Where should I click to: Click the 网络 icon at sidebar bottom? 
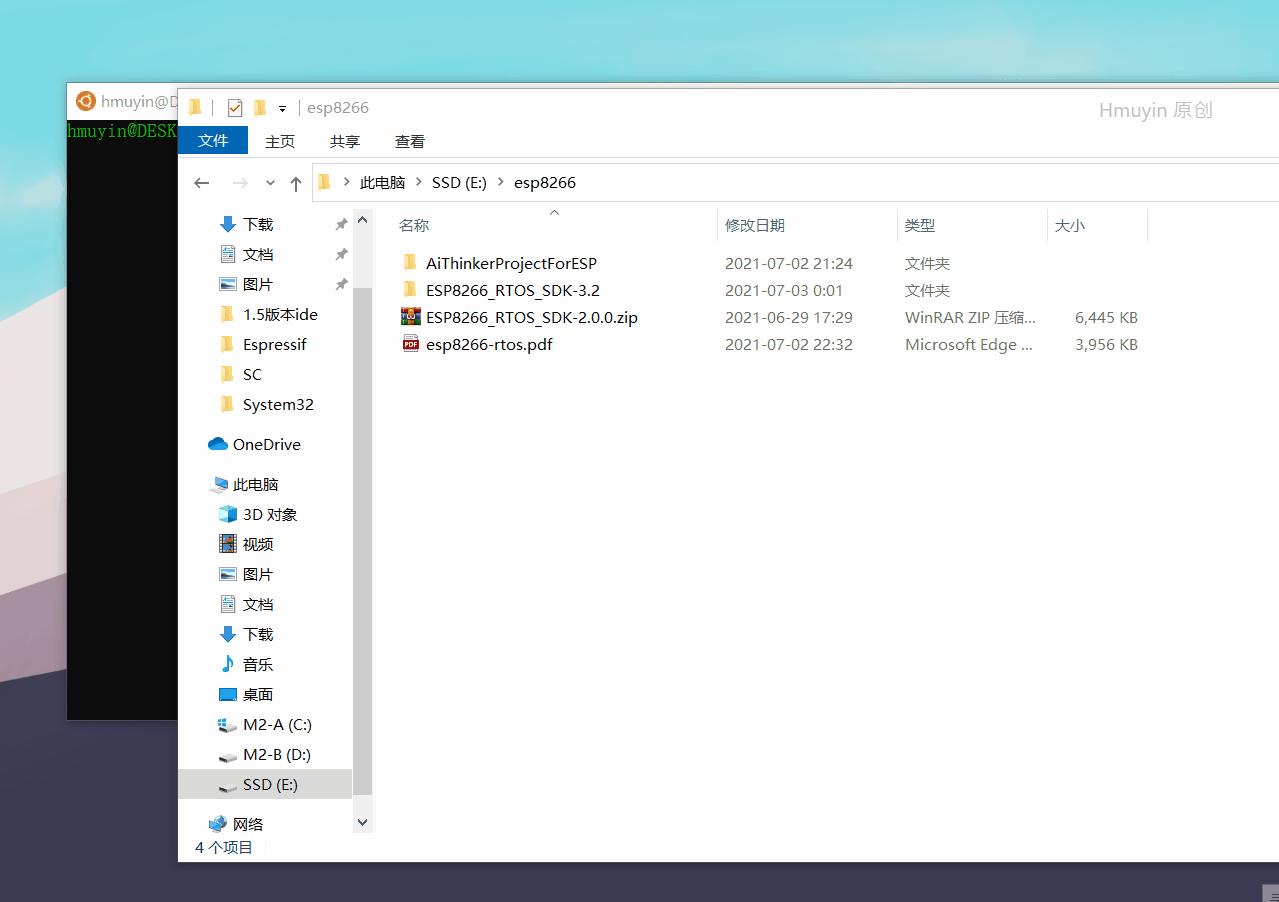click(219, 823)
